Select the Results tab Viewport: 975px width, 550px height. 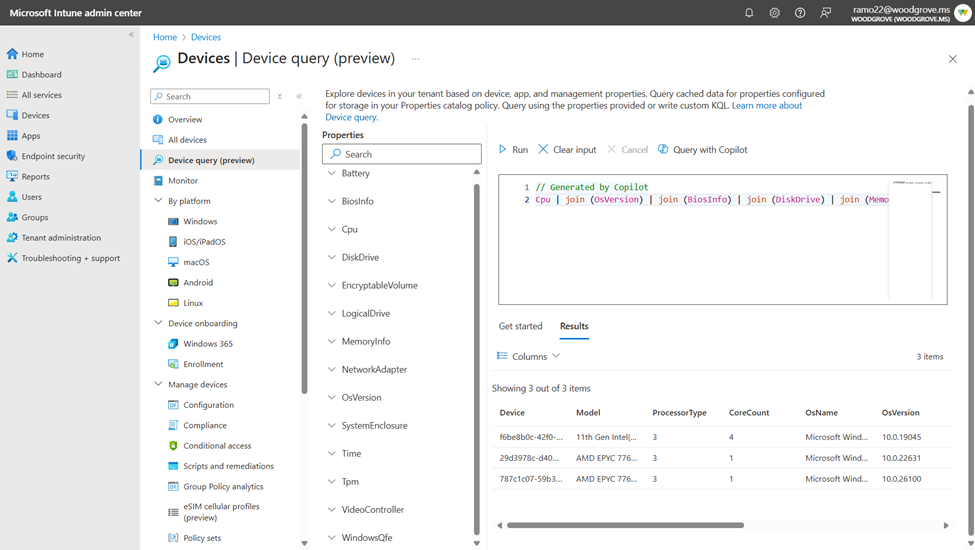pos(574,326)
